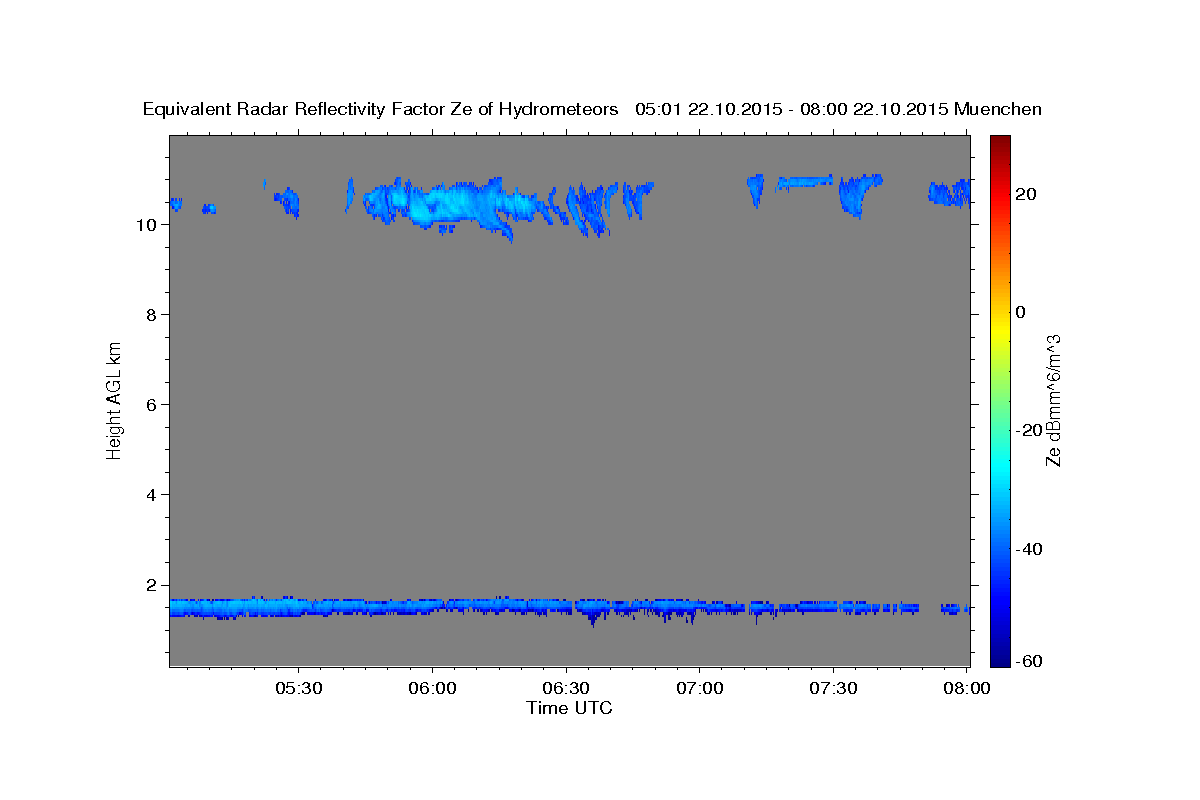Click the 'Ze dBmm^6/m^3' colorbar label
The height and width of the screenshot is (800, 1200).
point(1053,400)
